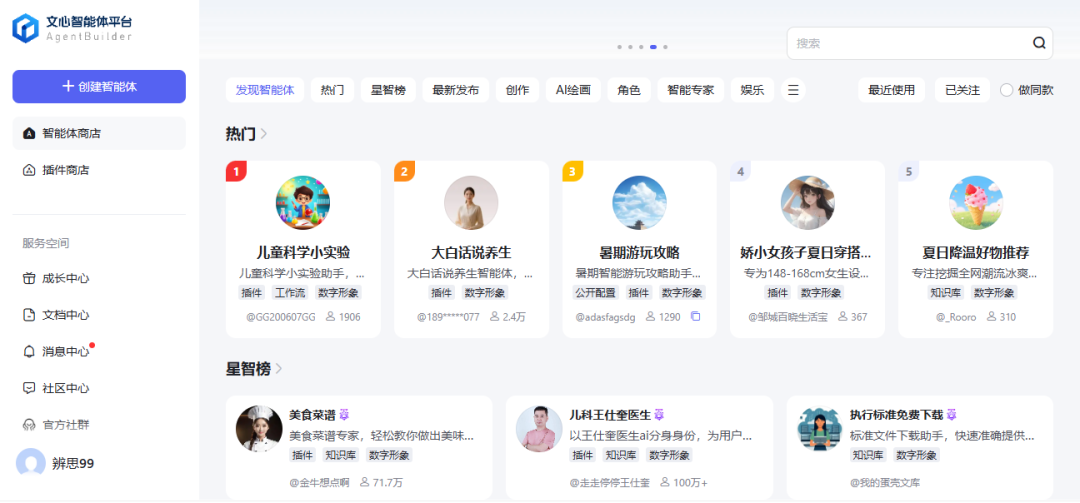
Task: Click the search magnifier icon
Action: 1039,43
